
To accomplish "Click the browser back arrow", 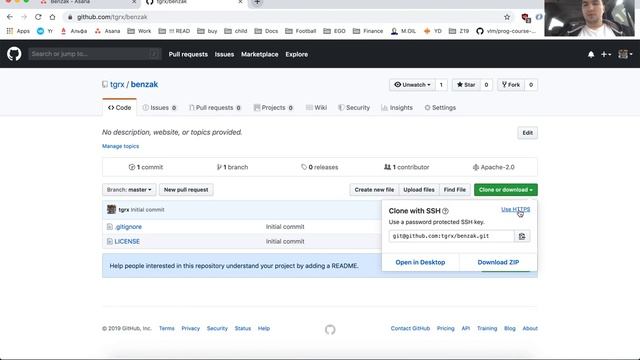I will (10, 17).
